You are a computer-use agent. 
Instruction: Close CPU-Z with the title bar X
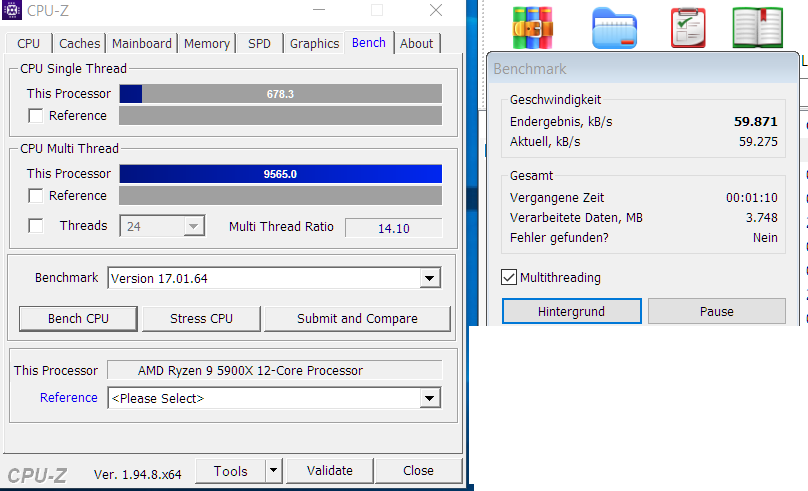pos(436,10)
